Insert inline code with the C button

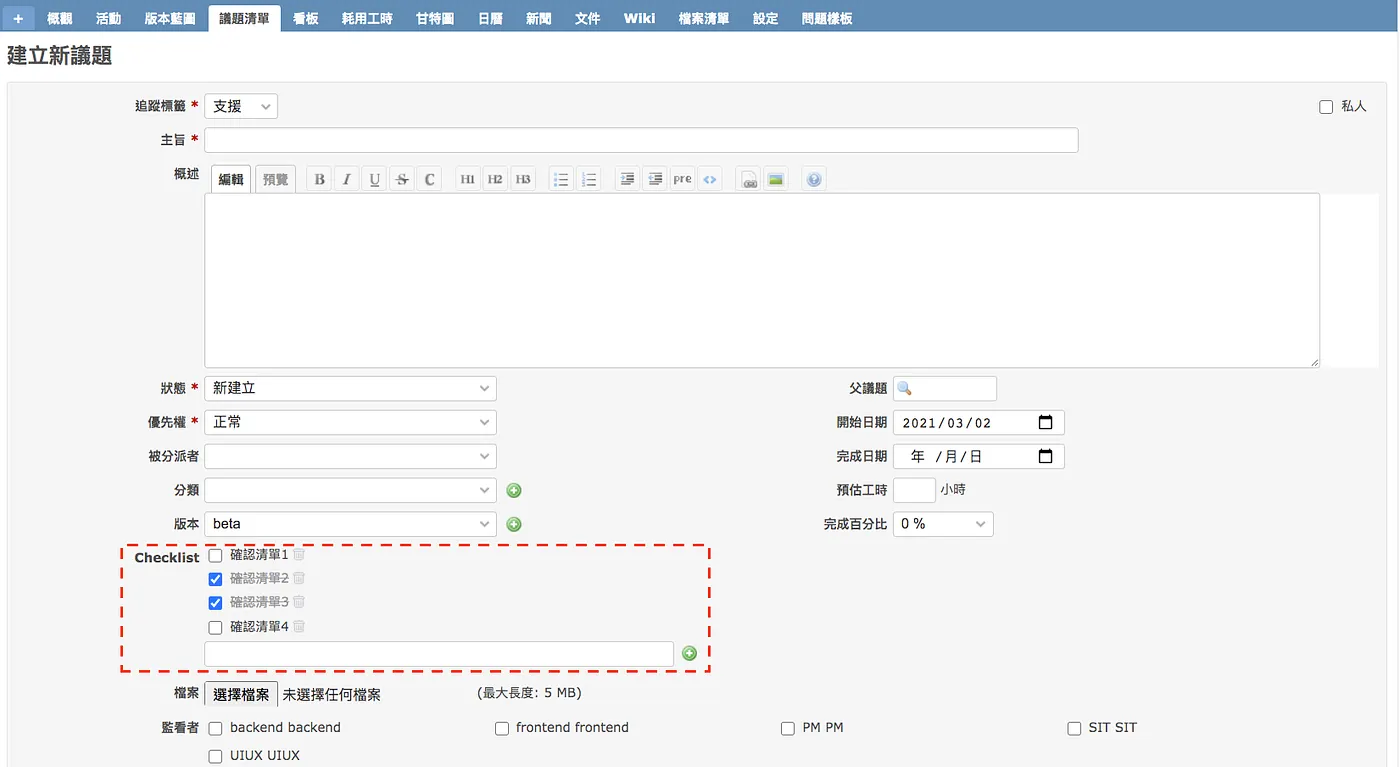click(430, 180)
